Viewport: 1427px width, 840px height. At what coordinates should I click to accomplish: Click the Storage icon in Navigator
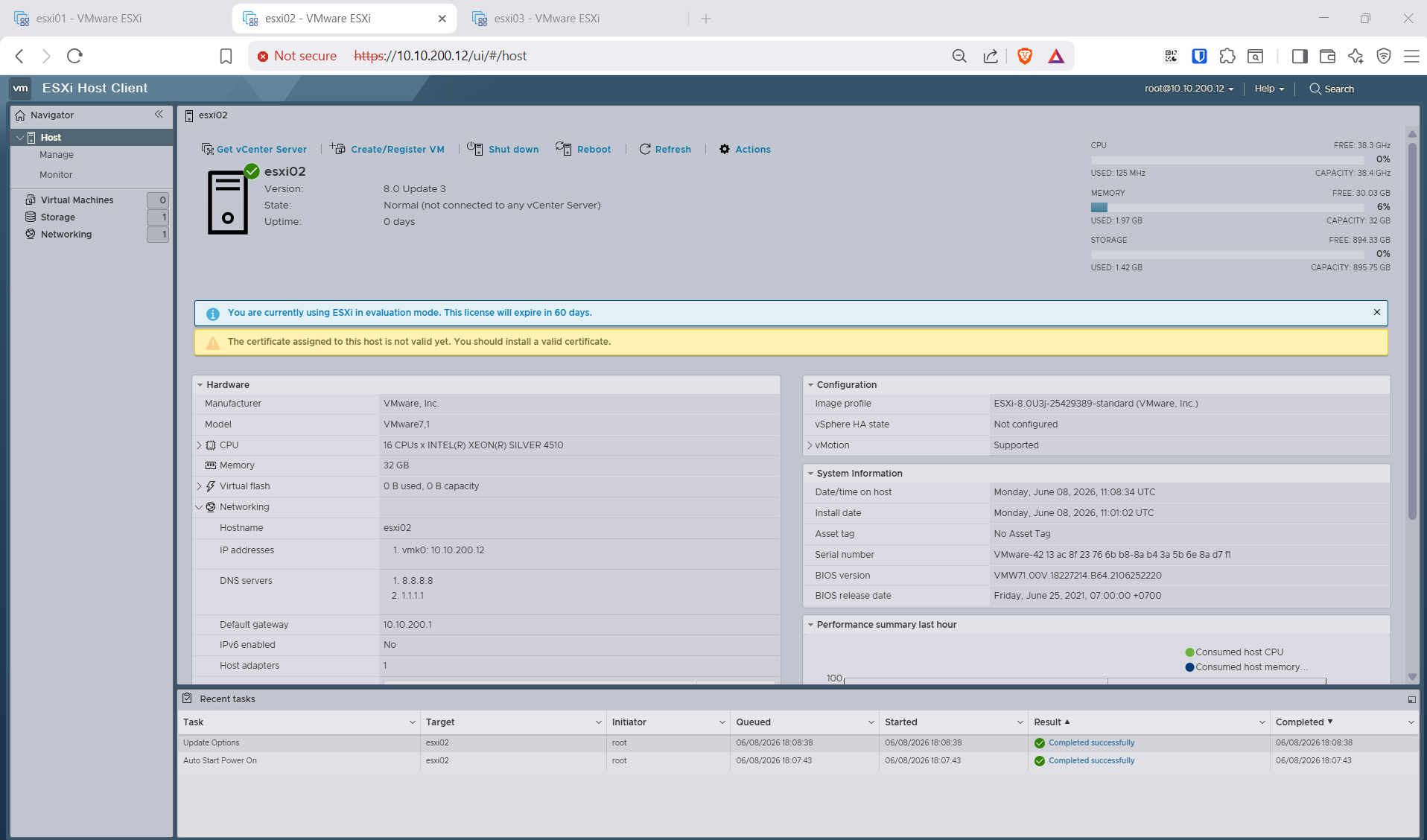click(31, 217)
